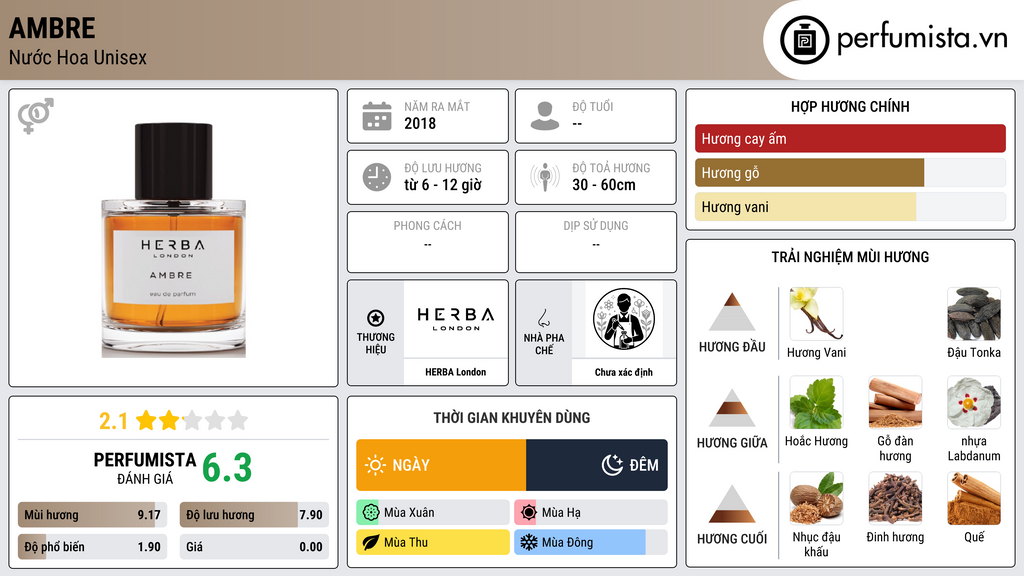Click the Mùa Thu season bar

point(433,542)
